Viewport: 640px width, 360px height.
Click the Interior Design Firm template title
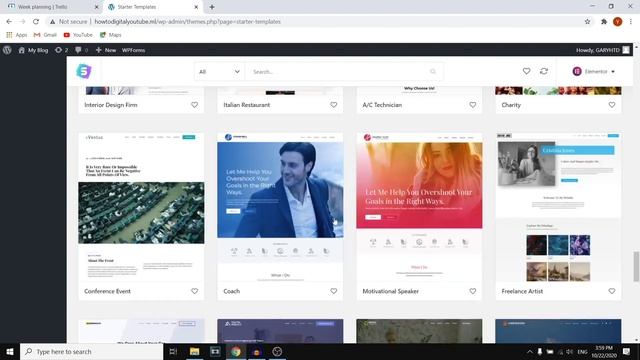coord(111,105)
